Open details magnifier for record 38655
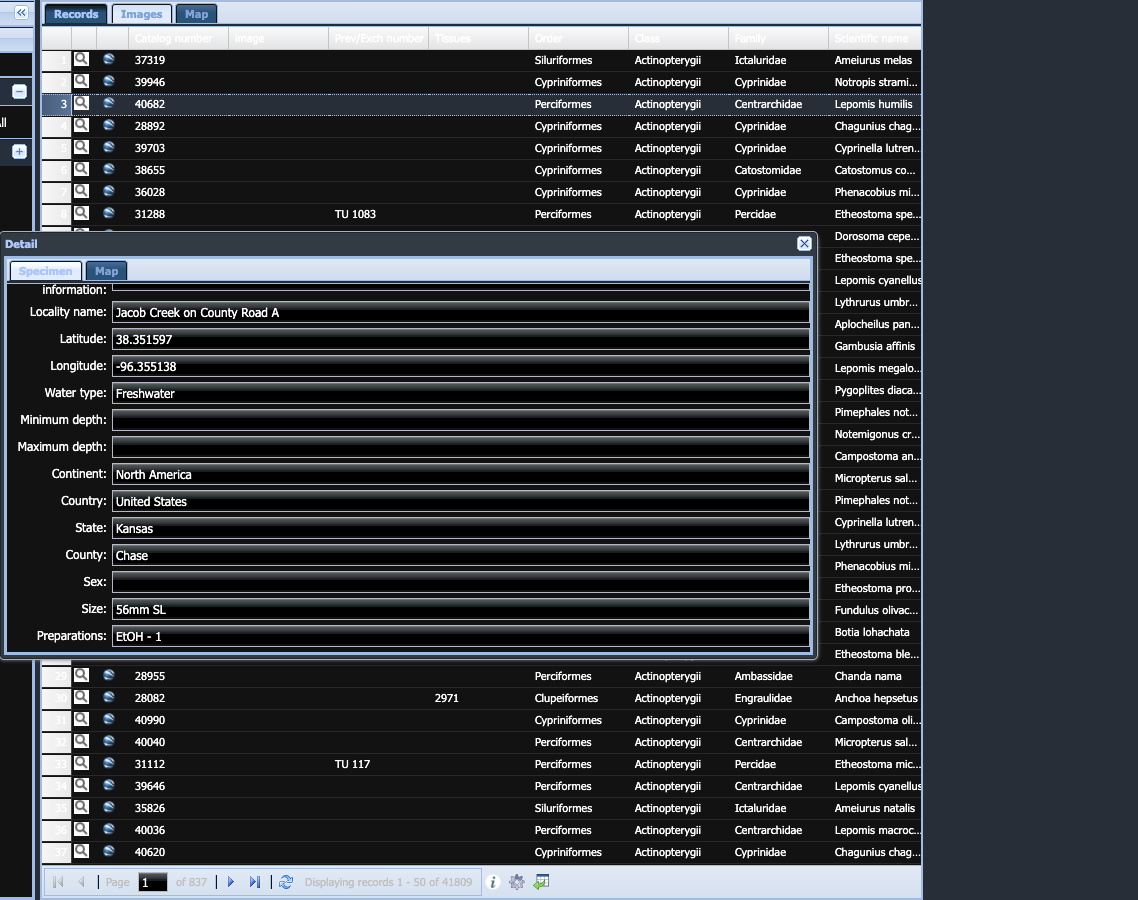 point(81,169)
